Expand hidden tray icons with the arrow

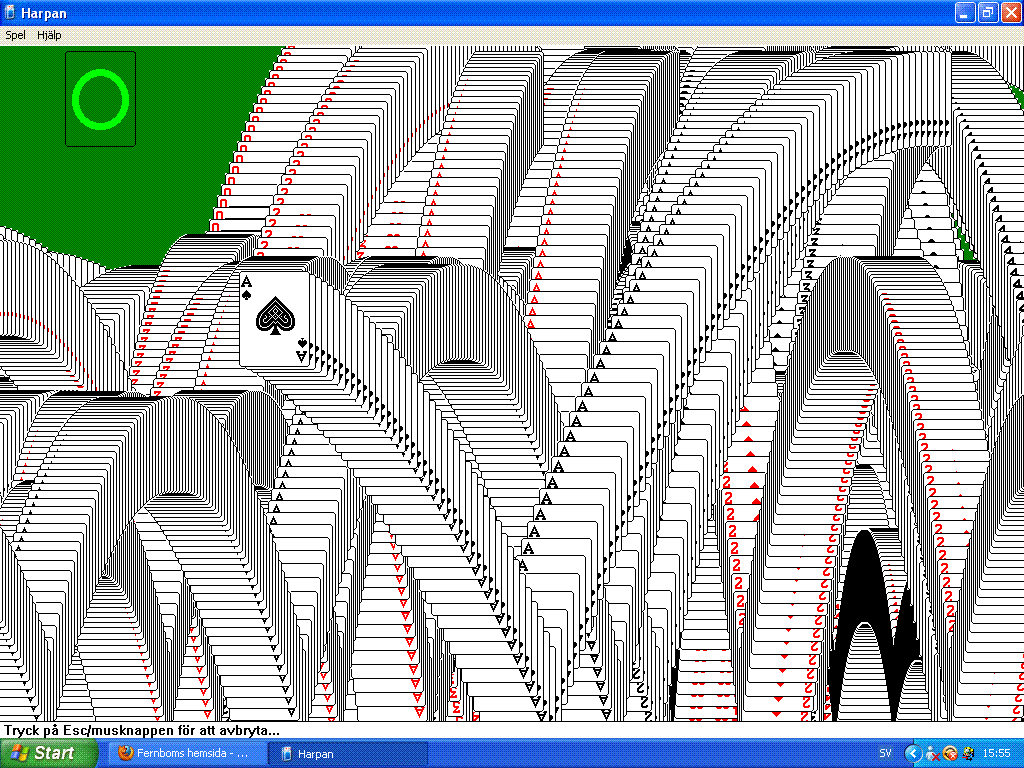tap(912, 753)
